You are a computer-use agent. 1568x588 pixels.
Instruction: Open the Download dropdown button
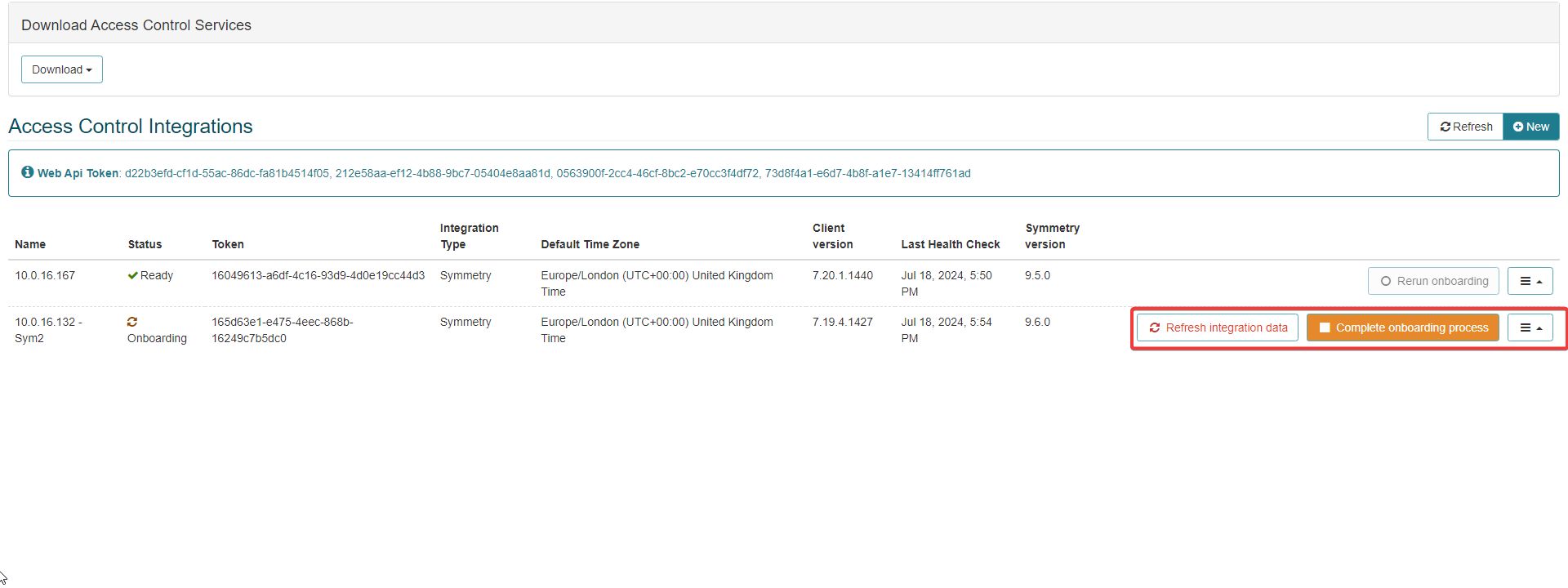61,69
